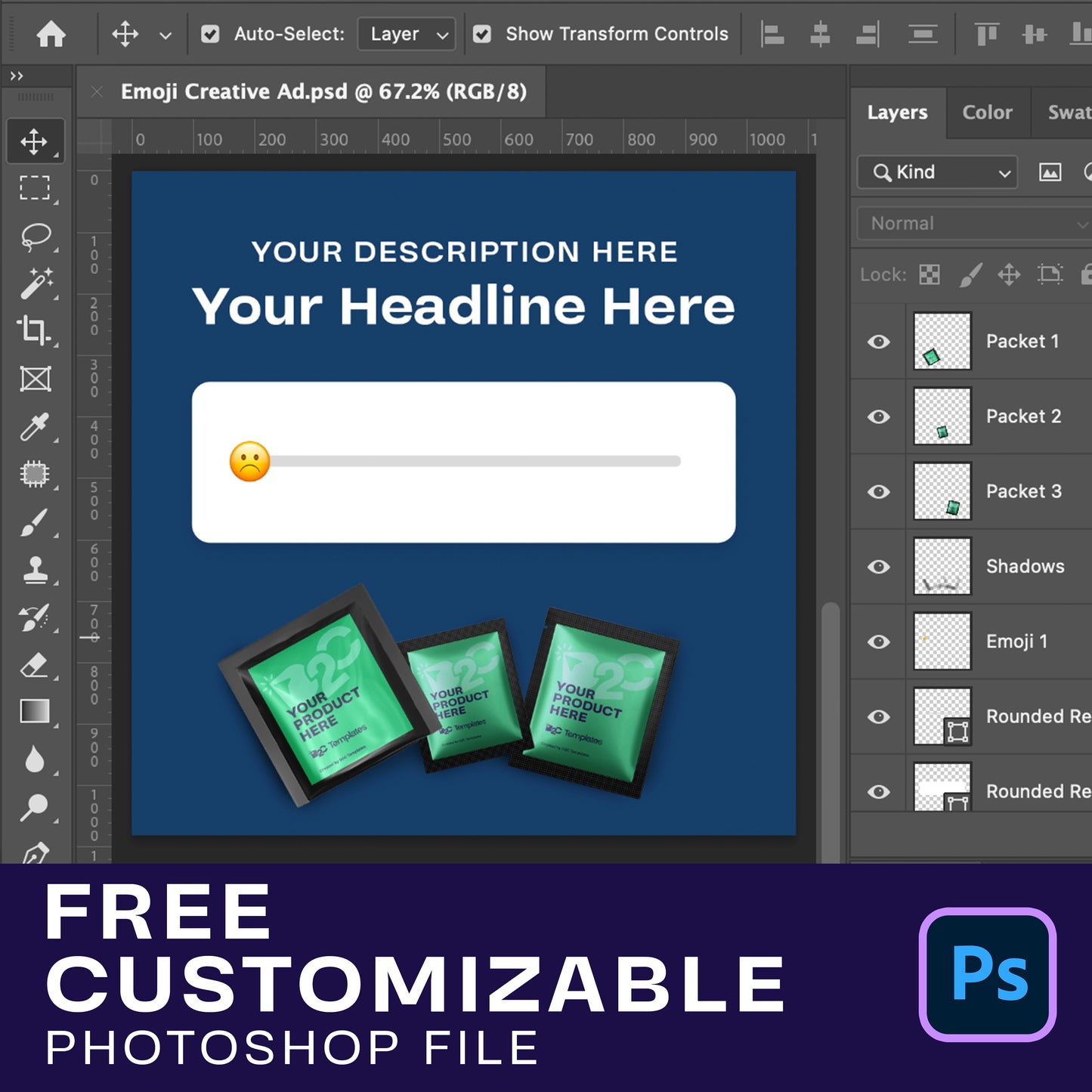Screen dimensions: 1092x1092
Task: Switch to the Color tab
Action: coord(987,113)
